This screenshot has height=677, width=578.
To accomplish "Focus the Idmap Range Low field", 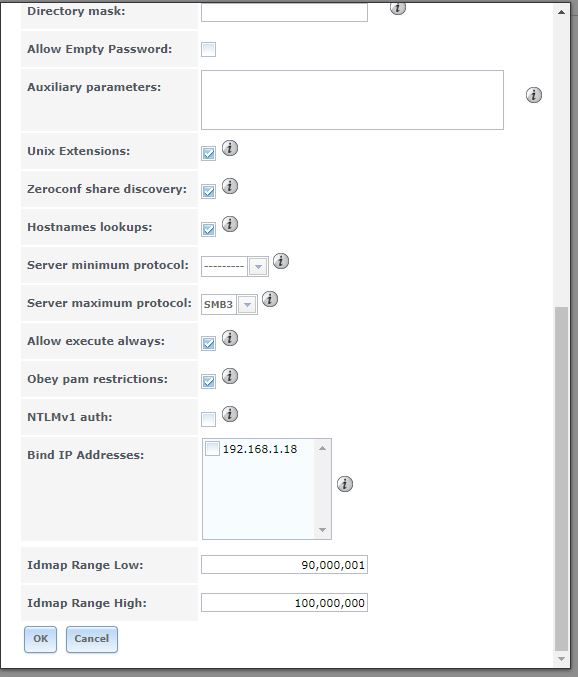I will click(x=284, y=565).
